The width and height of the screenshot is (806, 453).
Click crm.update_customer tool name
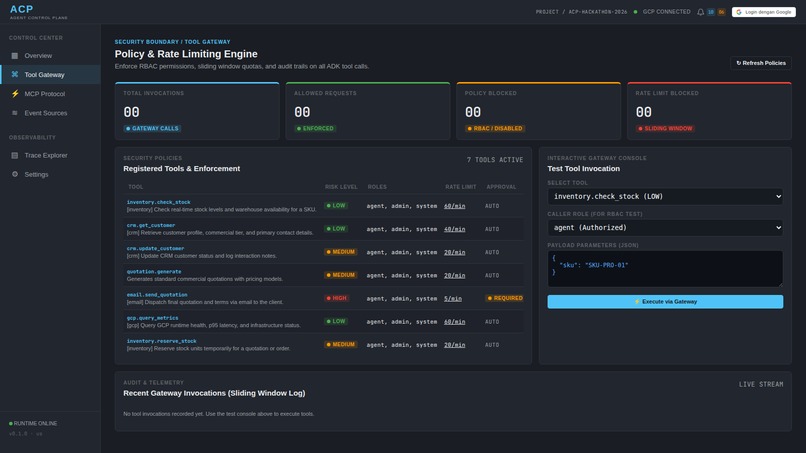click(155, 248)
